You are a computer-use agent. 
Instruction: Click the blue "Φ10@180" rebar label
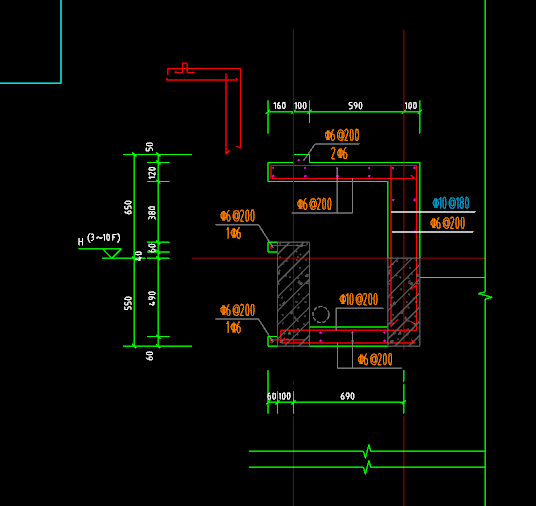[451, 203]
